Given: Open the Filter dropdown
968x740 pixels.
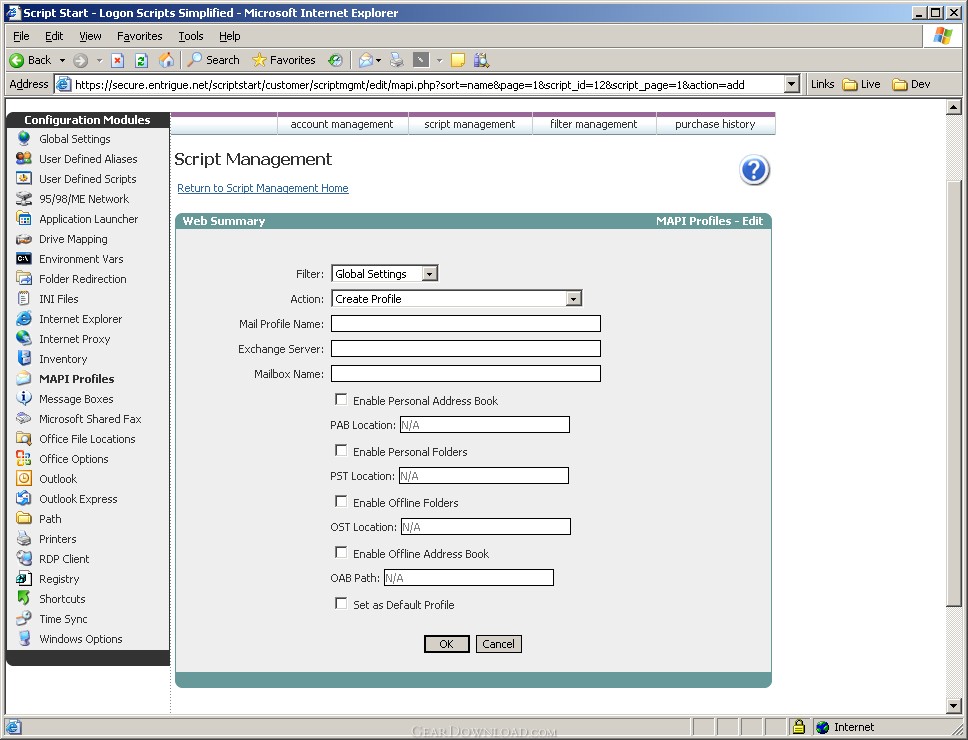Looking at the screenshot, I should tap(385, 273).
